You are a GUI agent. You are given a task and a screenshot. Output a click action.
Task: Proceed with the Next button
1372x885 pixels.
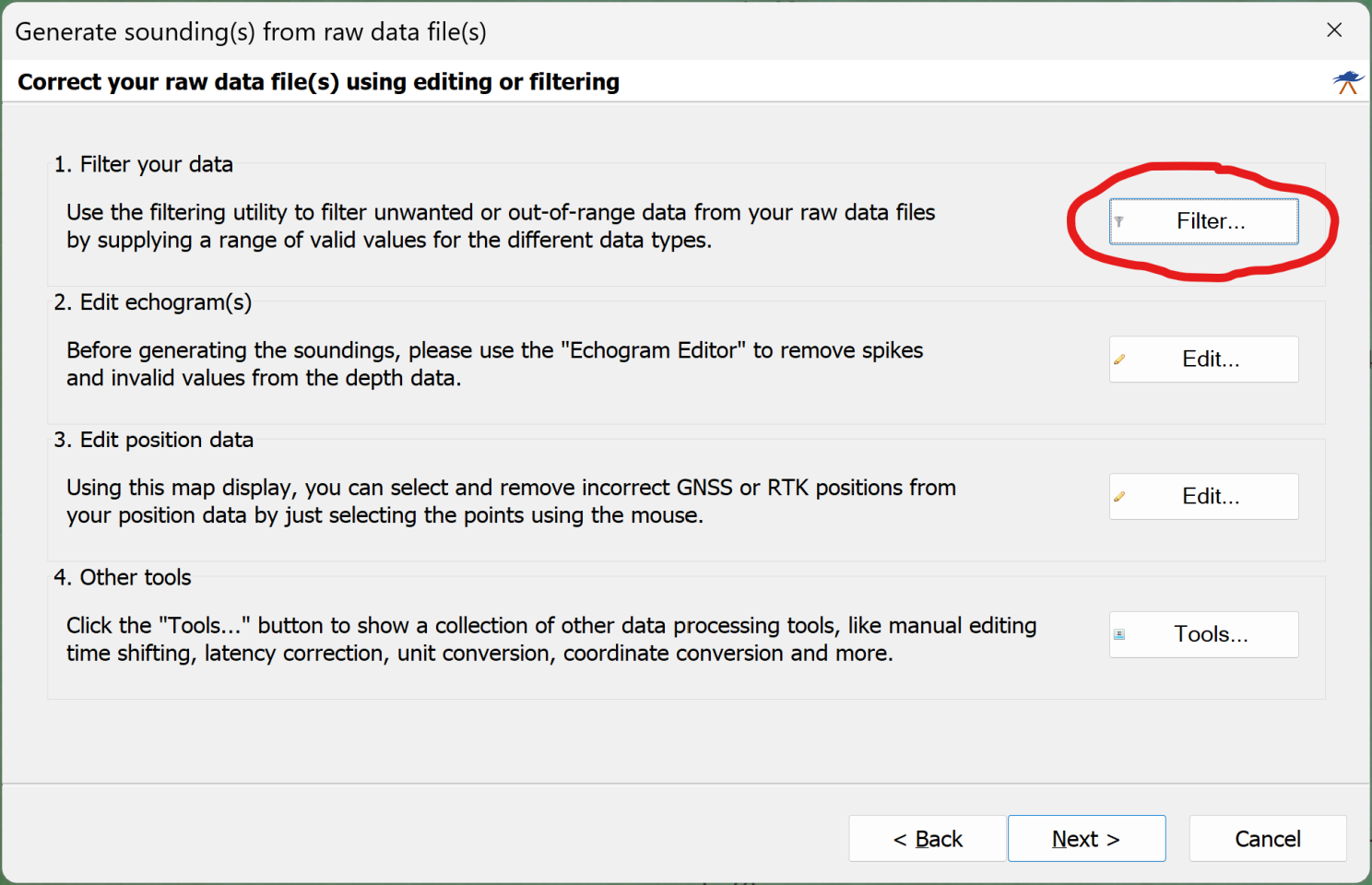point(1086,838)
